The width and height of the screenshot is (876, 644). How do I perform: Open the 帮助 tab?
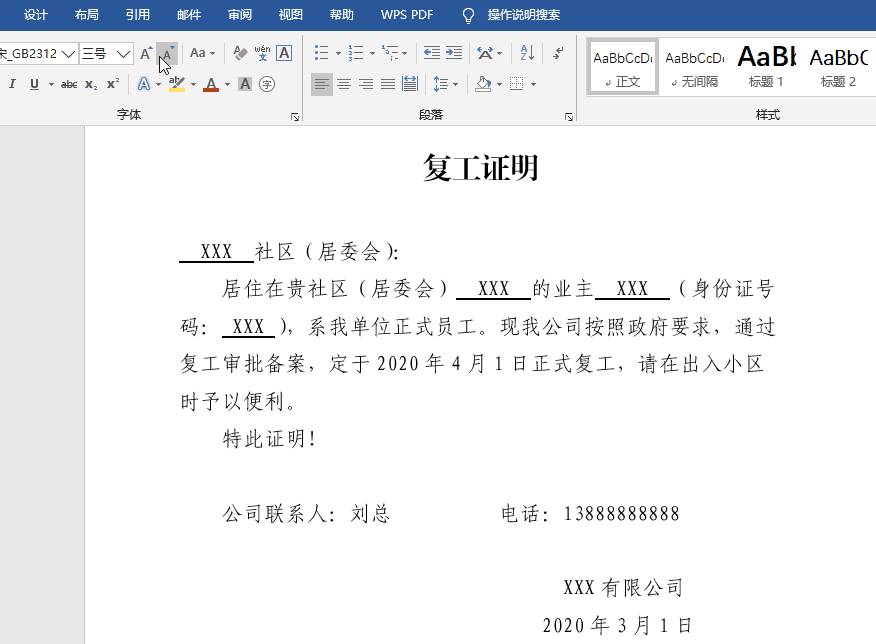(341, 15)
